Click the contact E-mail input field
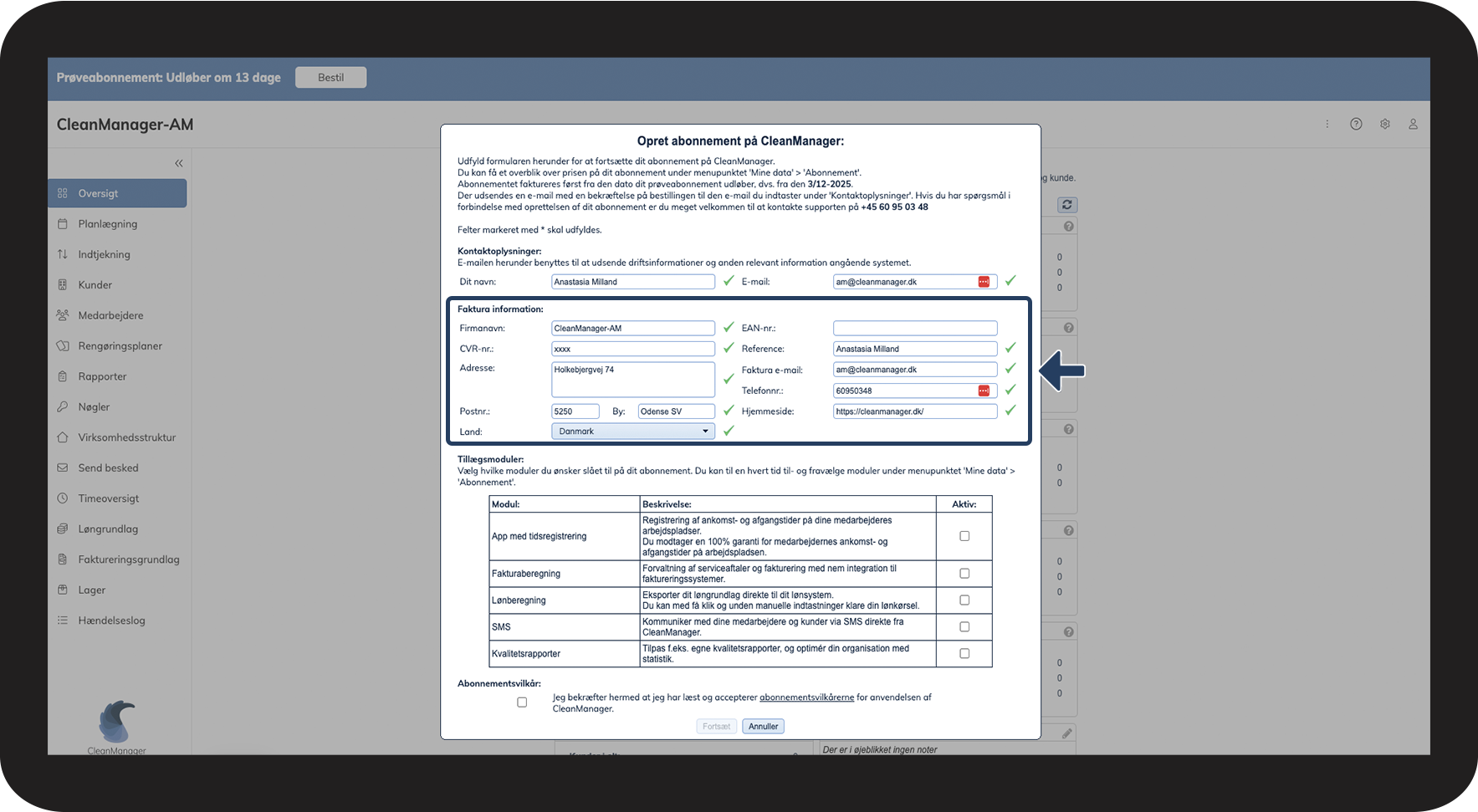Viewport: 1478px width, 812px height. [x=915, y=282]
